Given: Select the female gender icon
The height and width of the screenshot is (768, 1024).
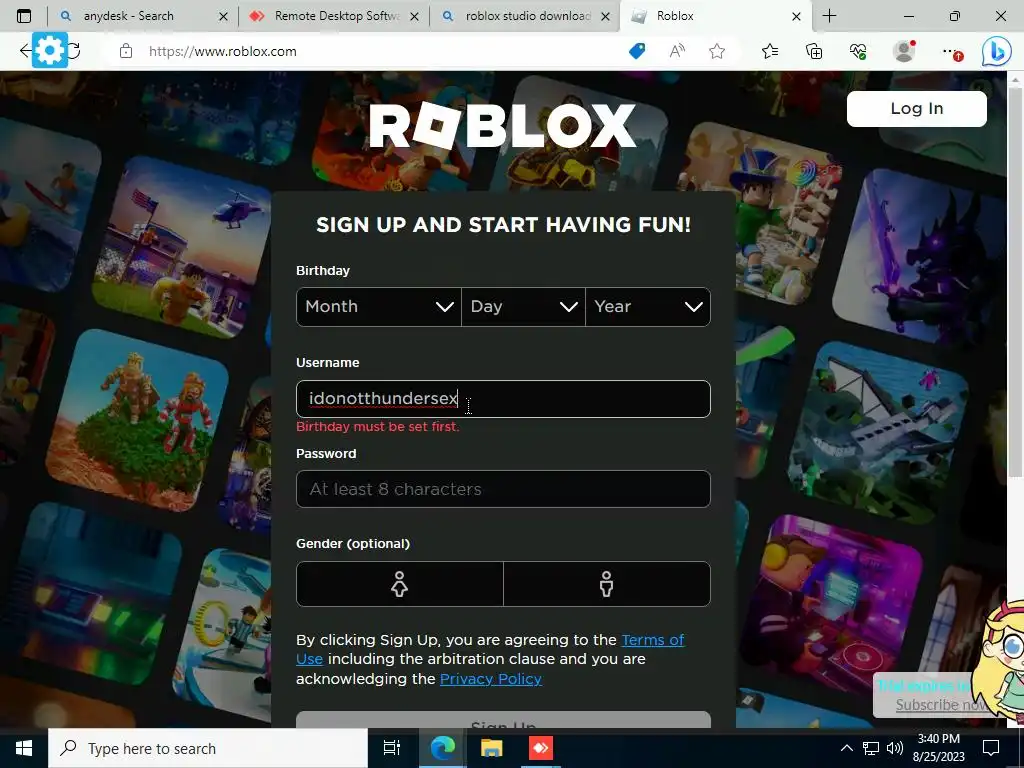Looking at the screenshot, I should pos(400,584).
